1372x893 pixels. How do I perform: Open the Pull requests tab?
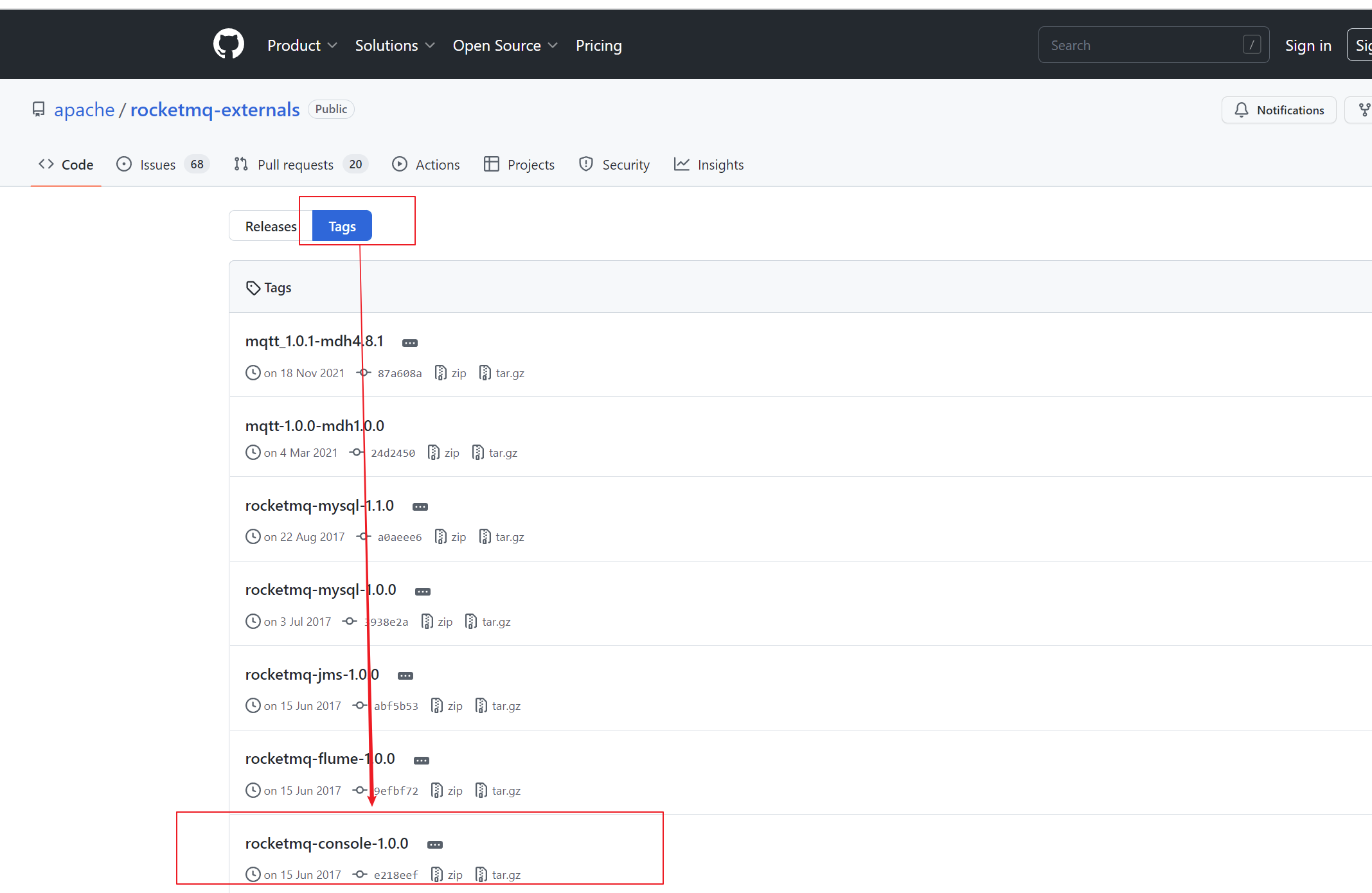[301, 164]
